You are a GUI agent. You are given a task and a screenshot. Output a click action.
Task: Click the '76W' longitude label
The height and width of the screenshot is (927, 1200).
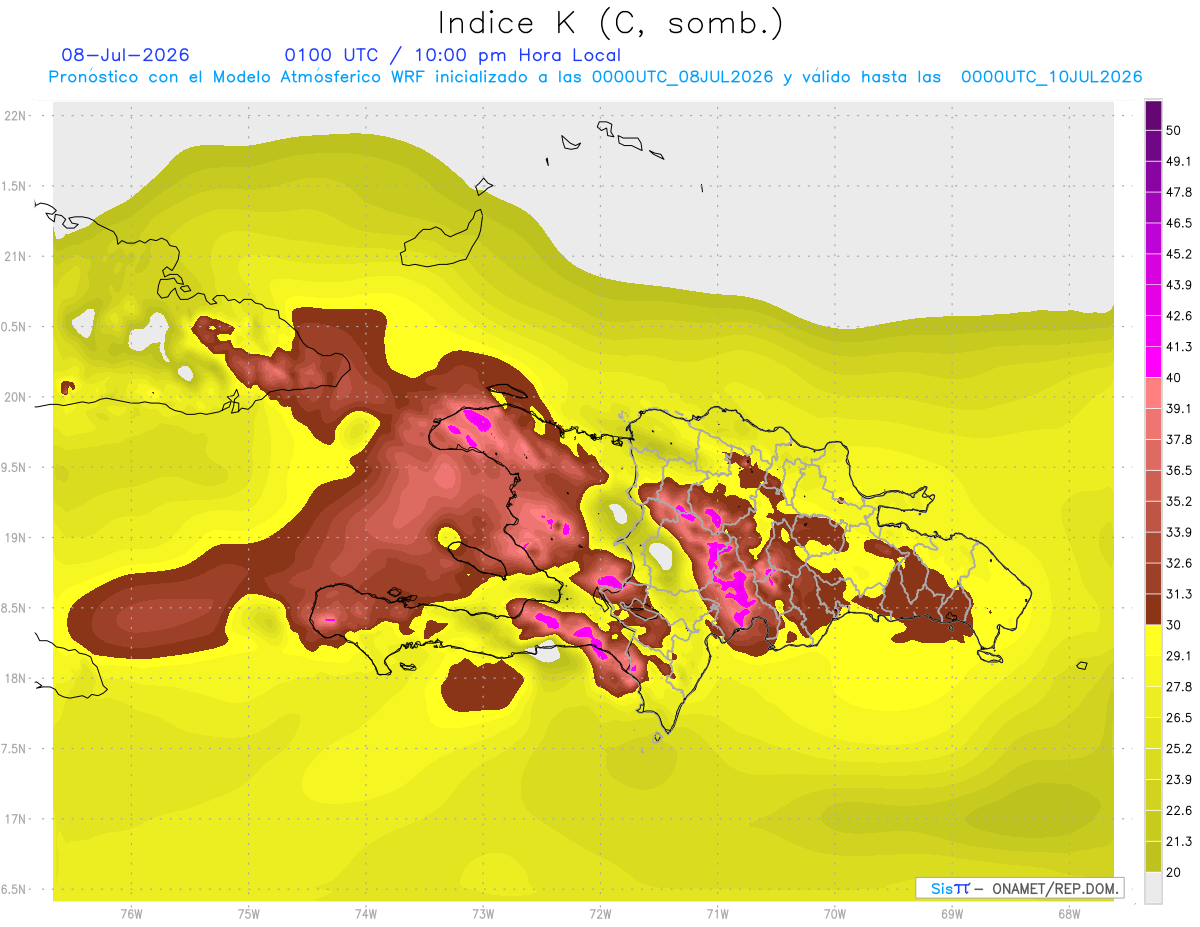click(131, 914)
